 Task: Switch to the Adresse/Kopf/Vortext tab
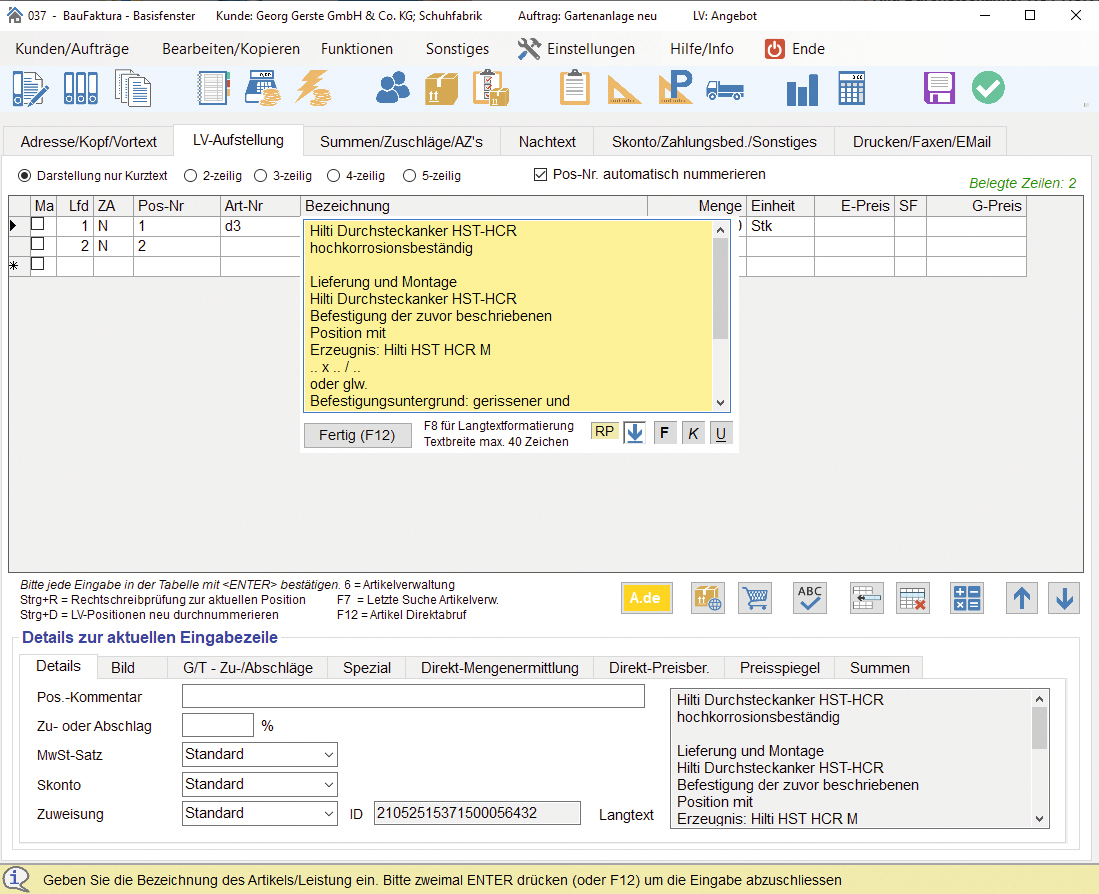pos(88,142)
